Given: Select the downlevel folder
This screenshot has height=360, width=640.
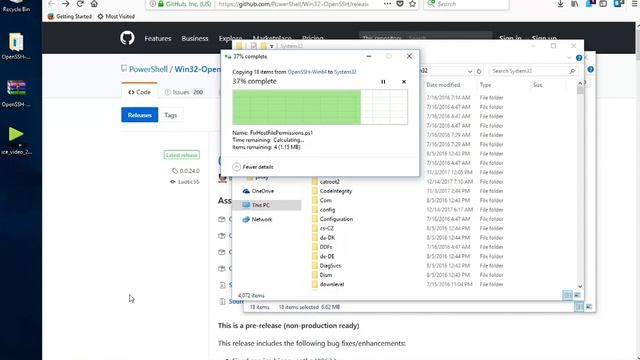Looking at the screenshot, I should pyautogui.click(x=328, y=284).
